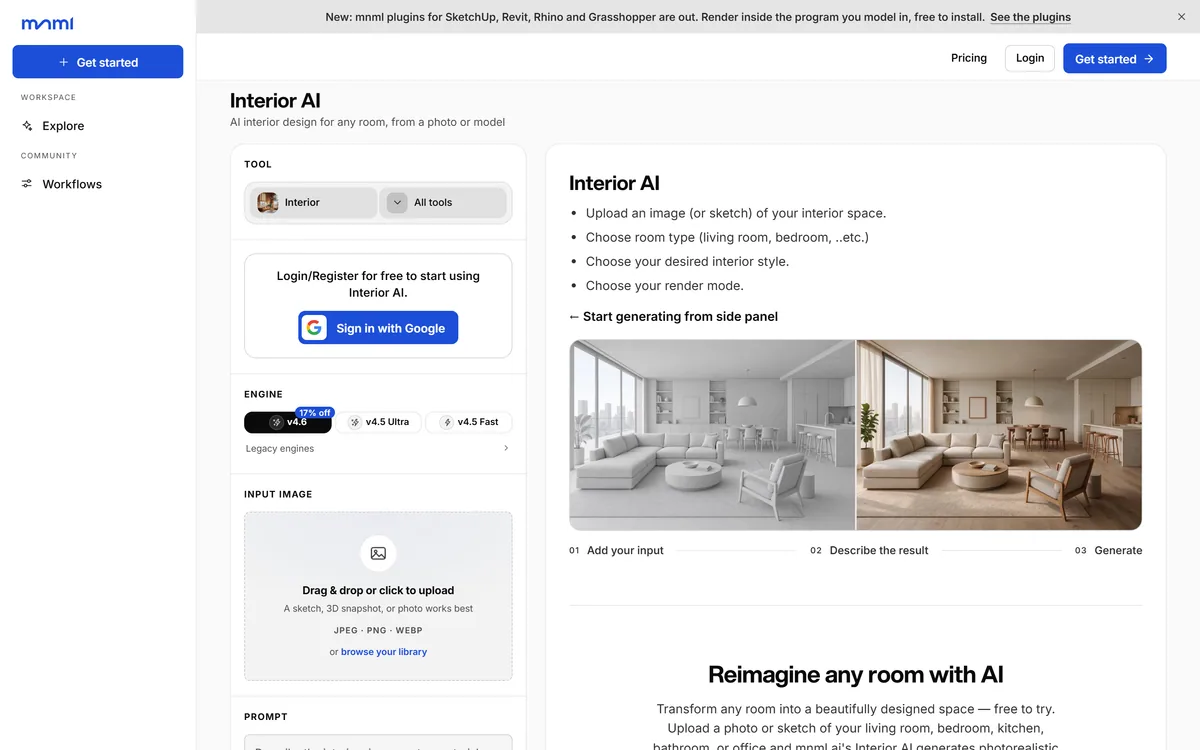The image size is (1200, 750).
Task: Dismiss the plugins announcement banner
Action: [1181, 17]
